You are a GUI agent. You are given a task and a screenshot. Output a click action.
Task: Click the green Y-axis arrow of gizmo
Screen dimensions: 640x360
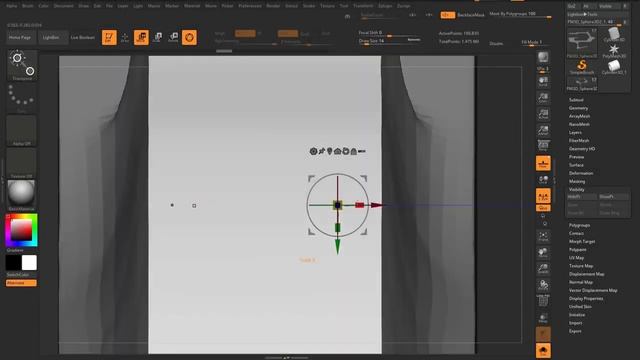point(338,247)
